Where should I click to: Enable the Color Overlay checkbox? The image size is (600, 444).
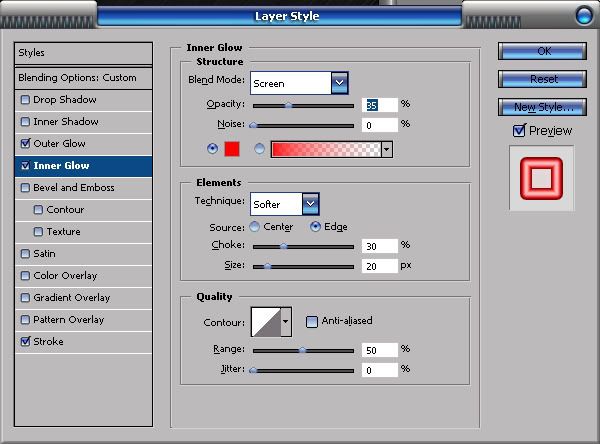(25, 276)
